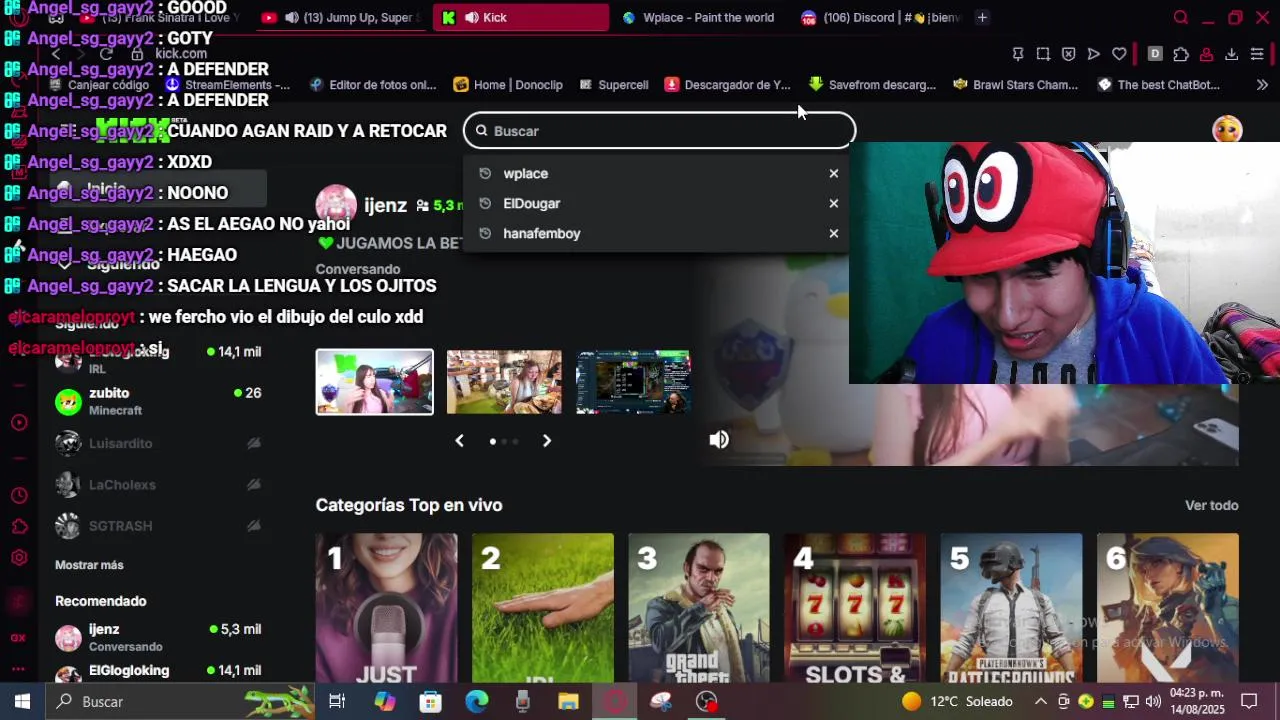Open Microsoft Edge from the taskbar
This screenshot has width=1280, height=720.
tap(476, 701)
